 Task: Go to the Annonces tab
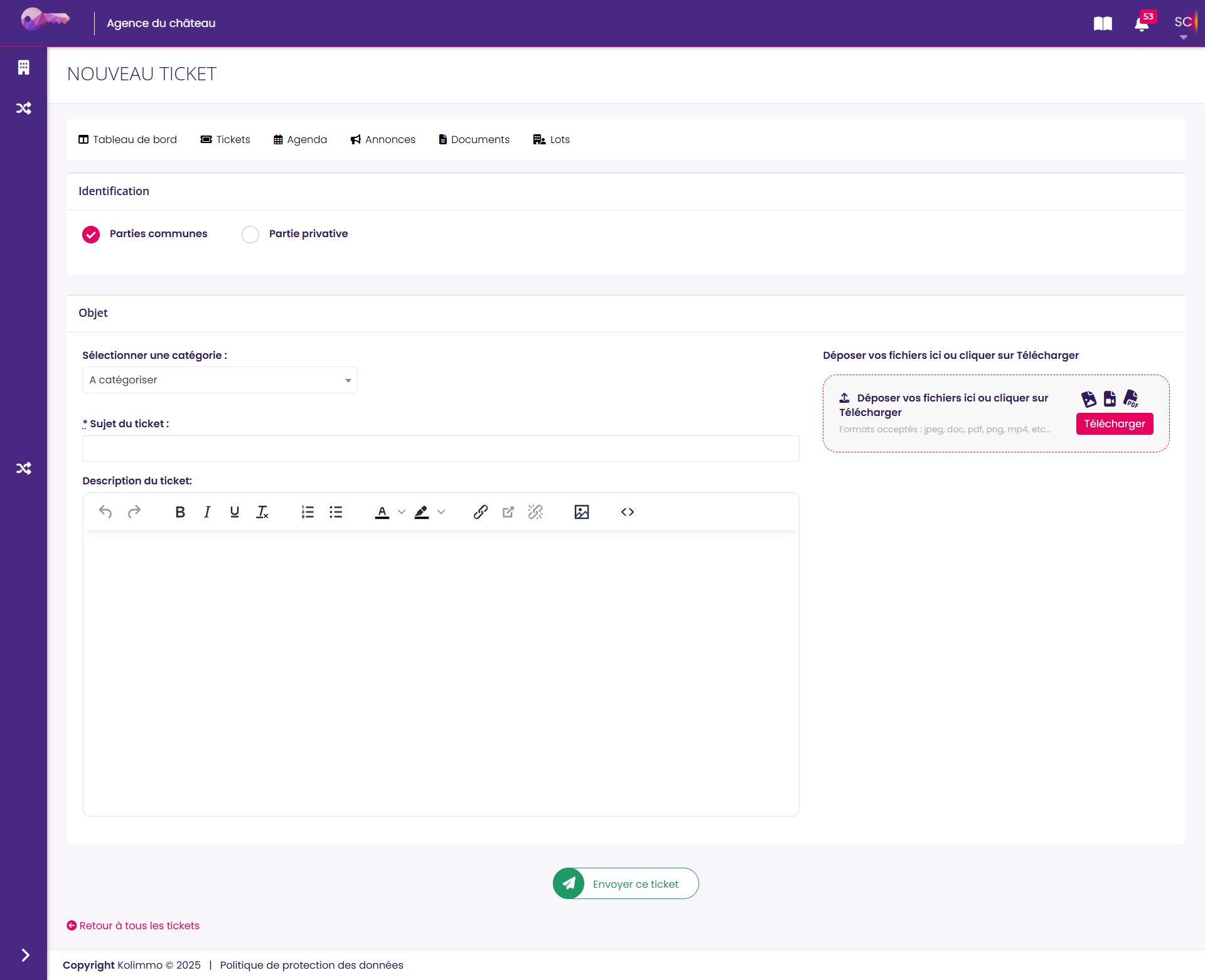[x=383, y=139]
